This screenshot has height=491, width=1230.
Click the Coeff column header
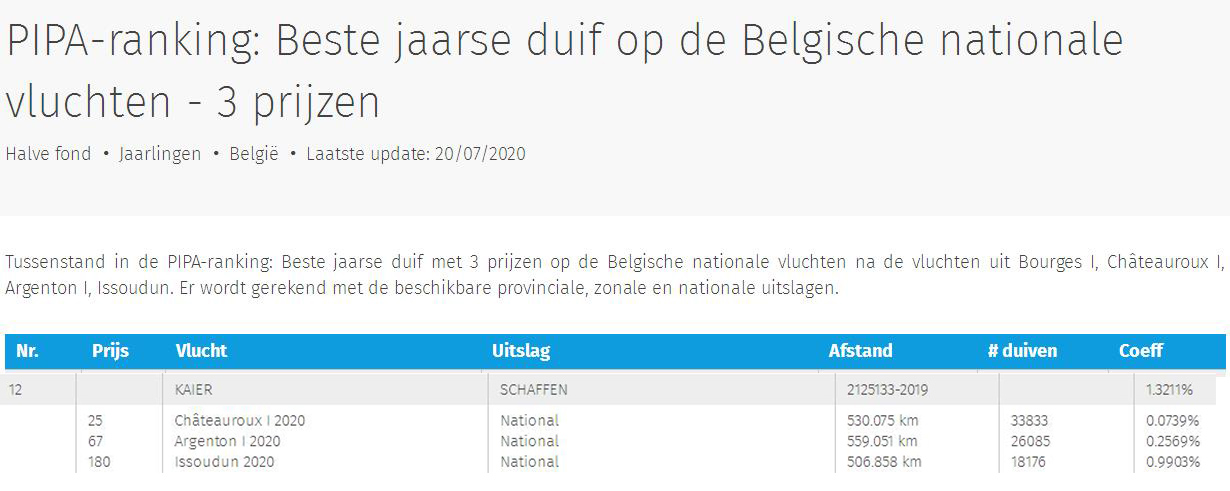coord(1141,351)
